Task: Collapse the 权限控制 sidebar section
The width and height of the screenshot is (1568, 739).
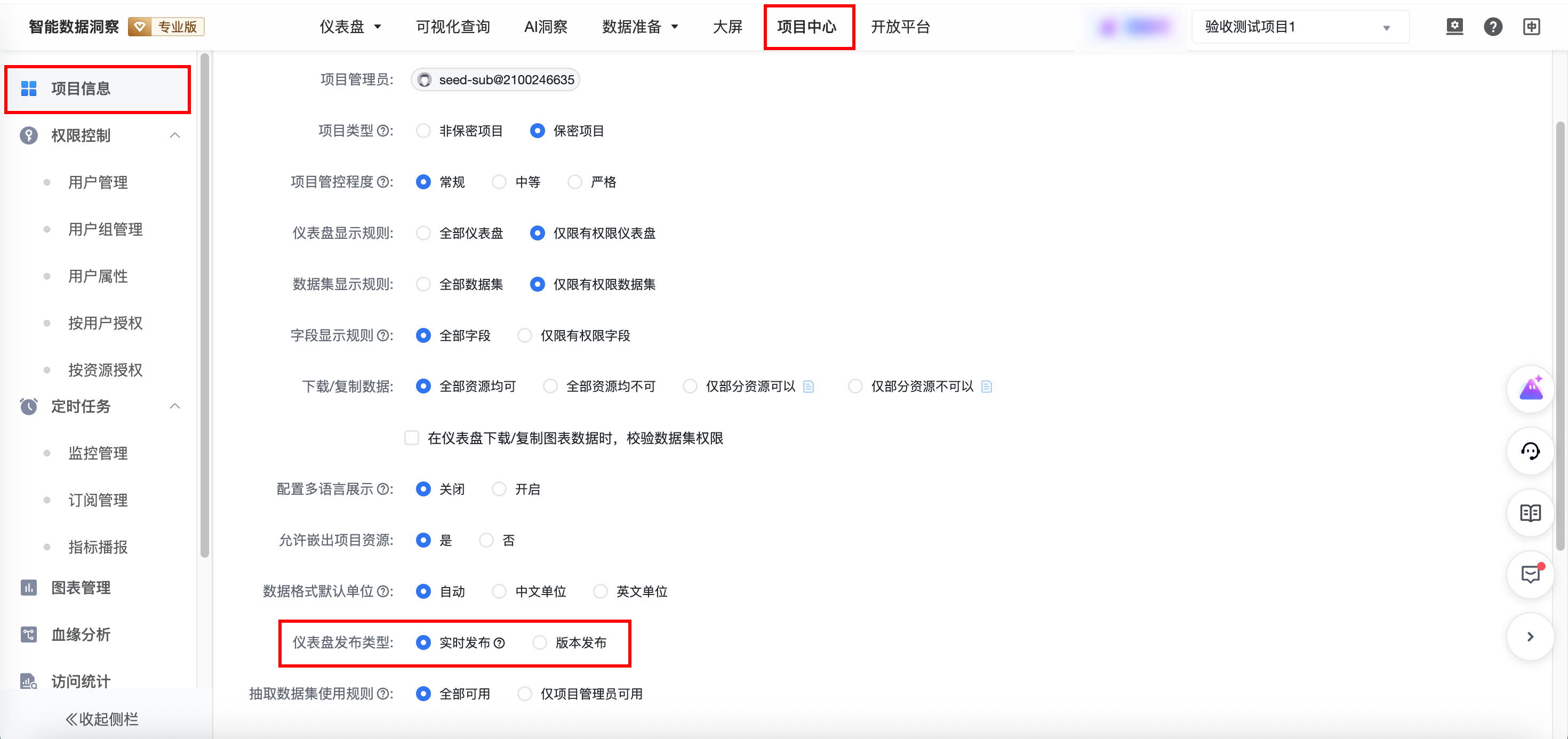Action: [175, 135]
